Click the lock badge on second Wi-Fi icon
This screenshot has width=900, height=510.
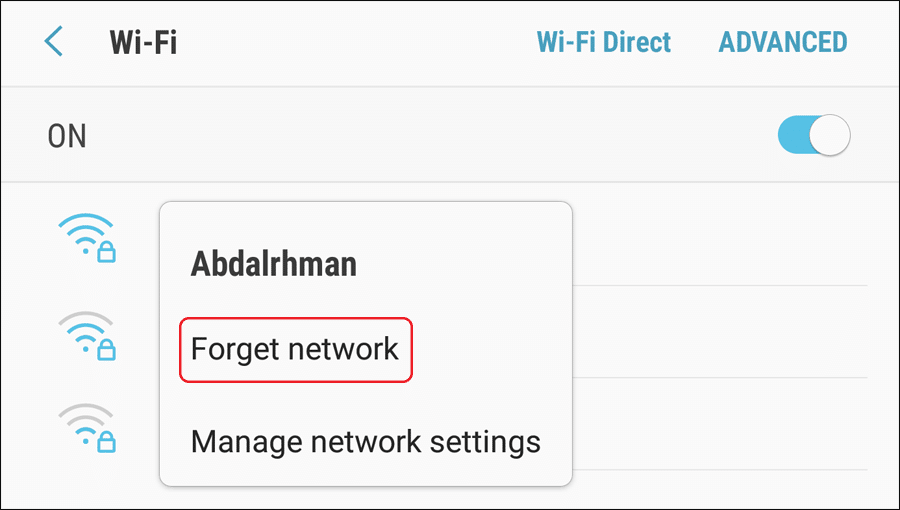pyautogui.click(x=106, y=349)
